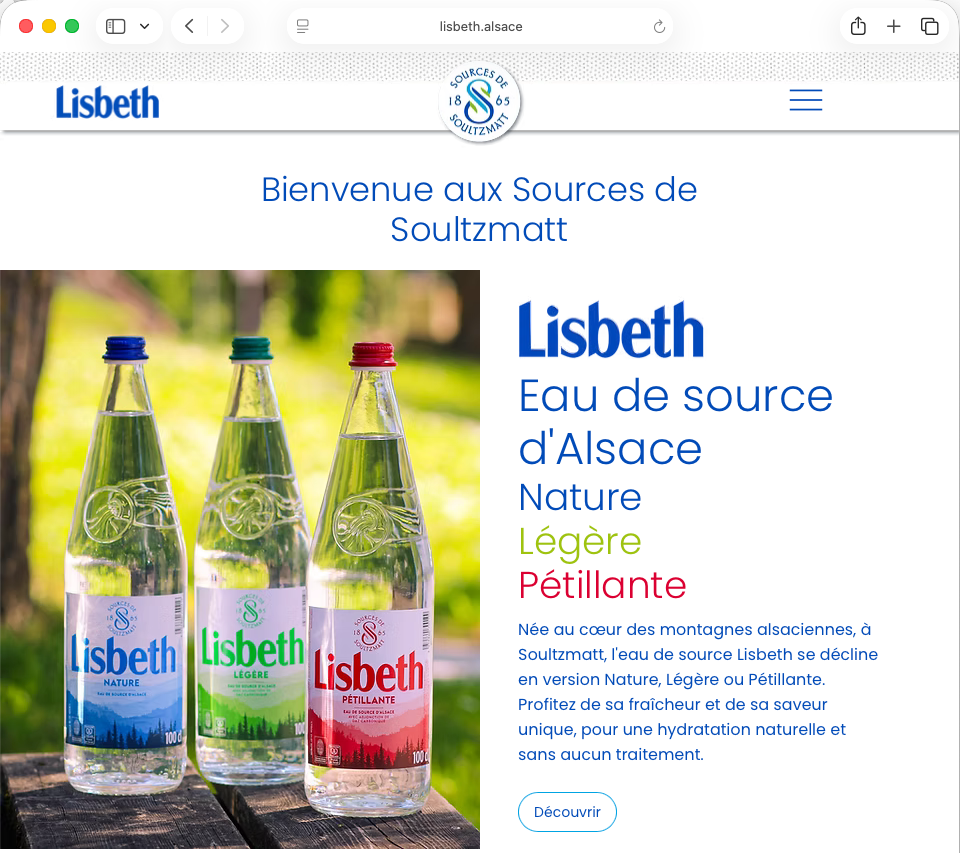Click the photo of three Lisbeth bottles
Screen dimensions: 960x853
pos(240,559)
